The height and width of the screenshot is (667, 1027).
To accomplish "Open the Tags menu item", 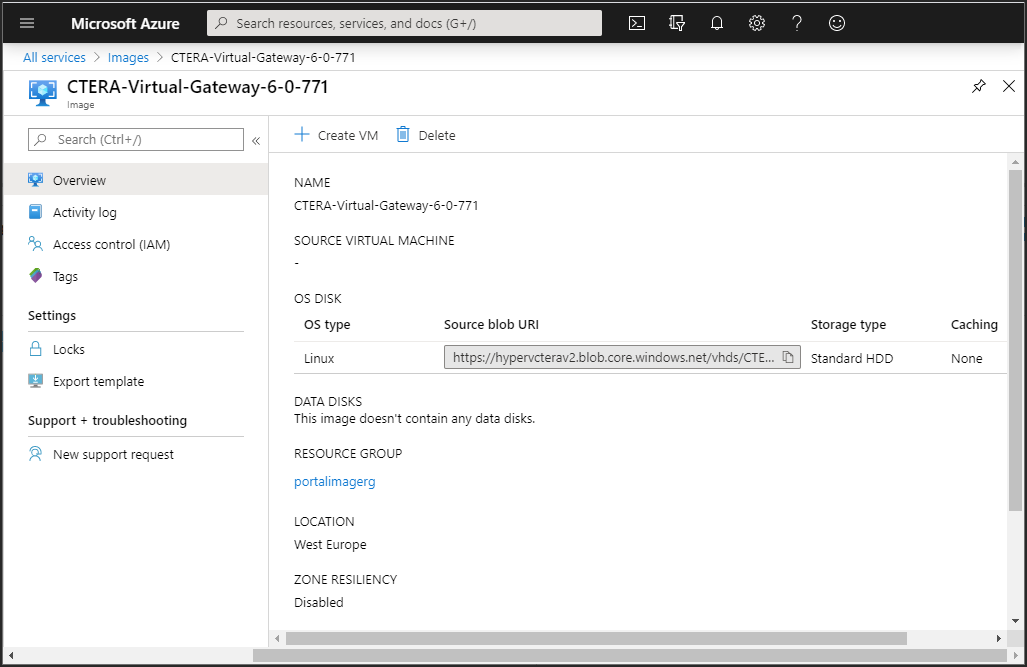I will (x=136, y=276).
